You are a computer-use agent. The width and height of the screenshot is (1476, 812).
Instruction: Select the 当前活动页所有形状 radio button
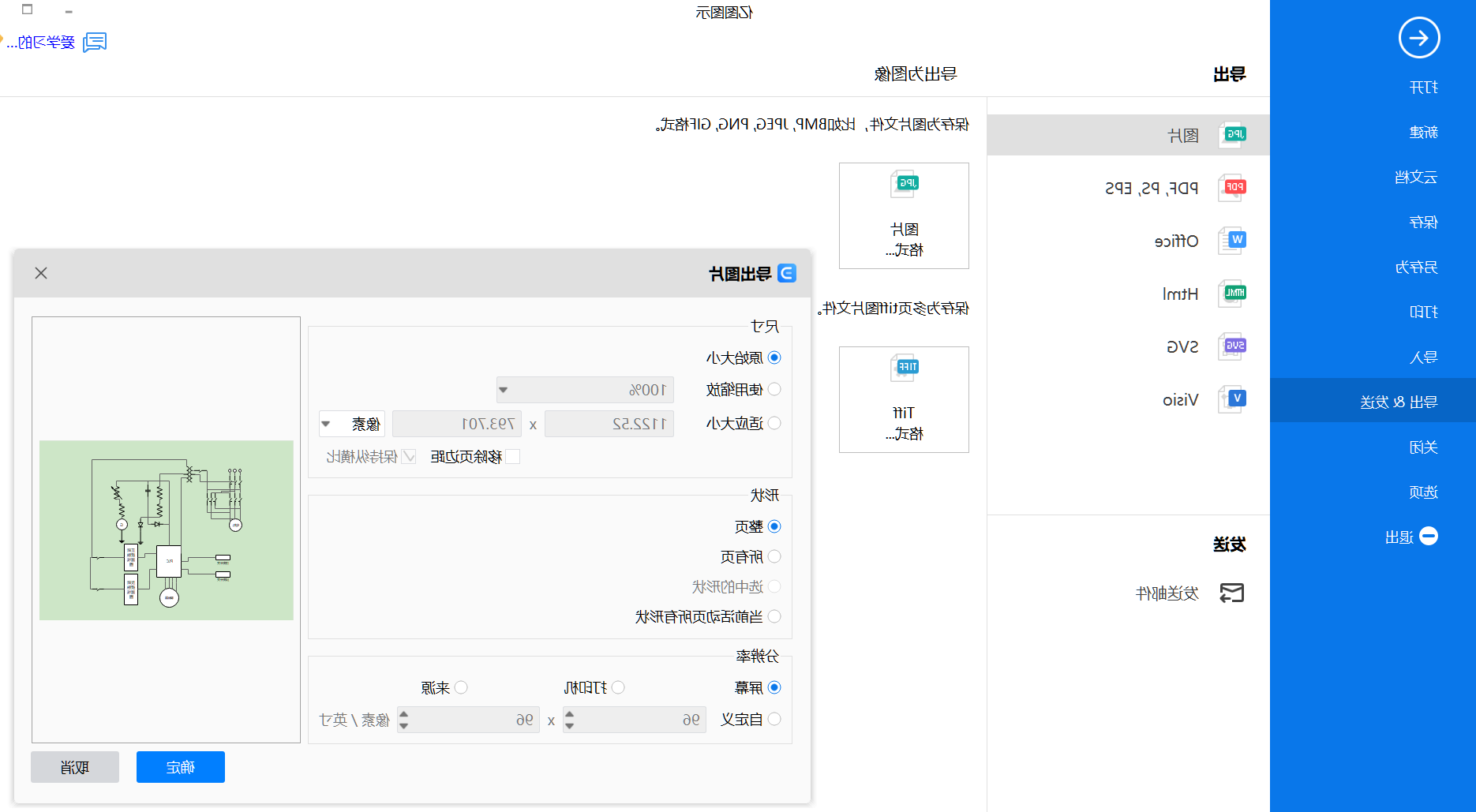tap(774, 616)
